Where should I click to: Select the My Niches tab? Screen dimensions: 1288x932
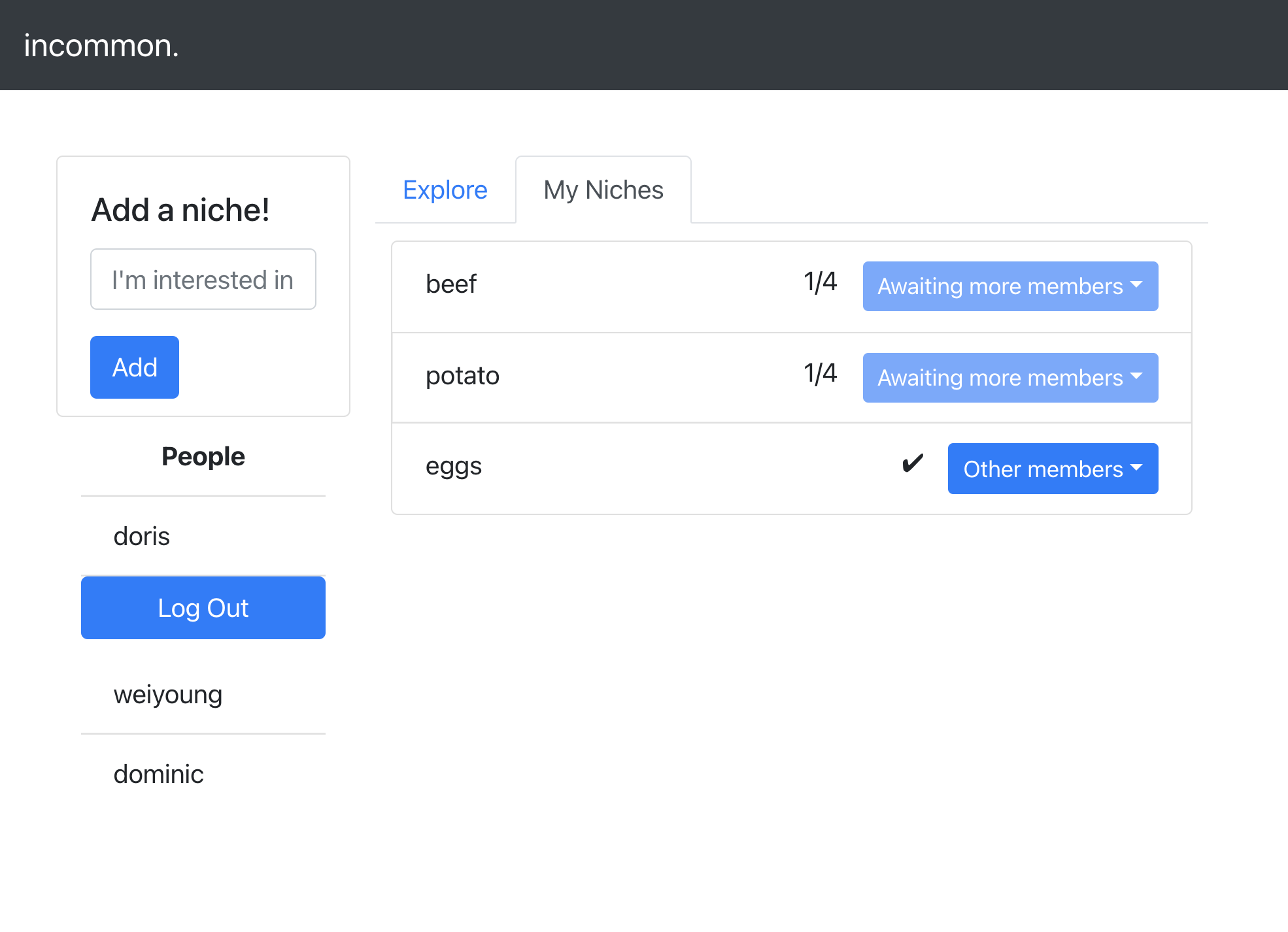pyautogui.click(x=603, y=190)
